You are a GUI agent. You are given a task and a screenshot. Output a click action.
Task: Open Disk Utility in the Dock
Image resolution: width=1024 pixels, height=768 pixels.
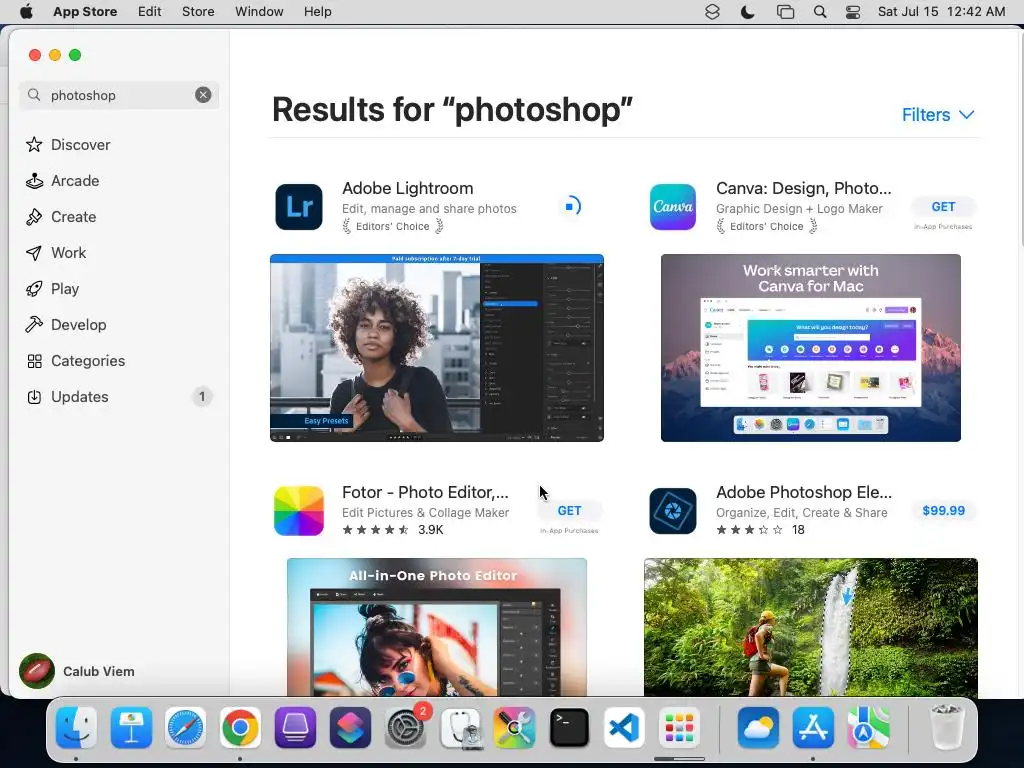click(x=460, y=728)
